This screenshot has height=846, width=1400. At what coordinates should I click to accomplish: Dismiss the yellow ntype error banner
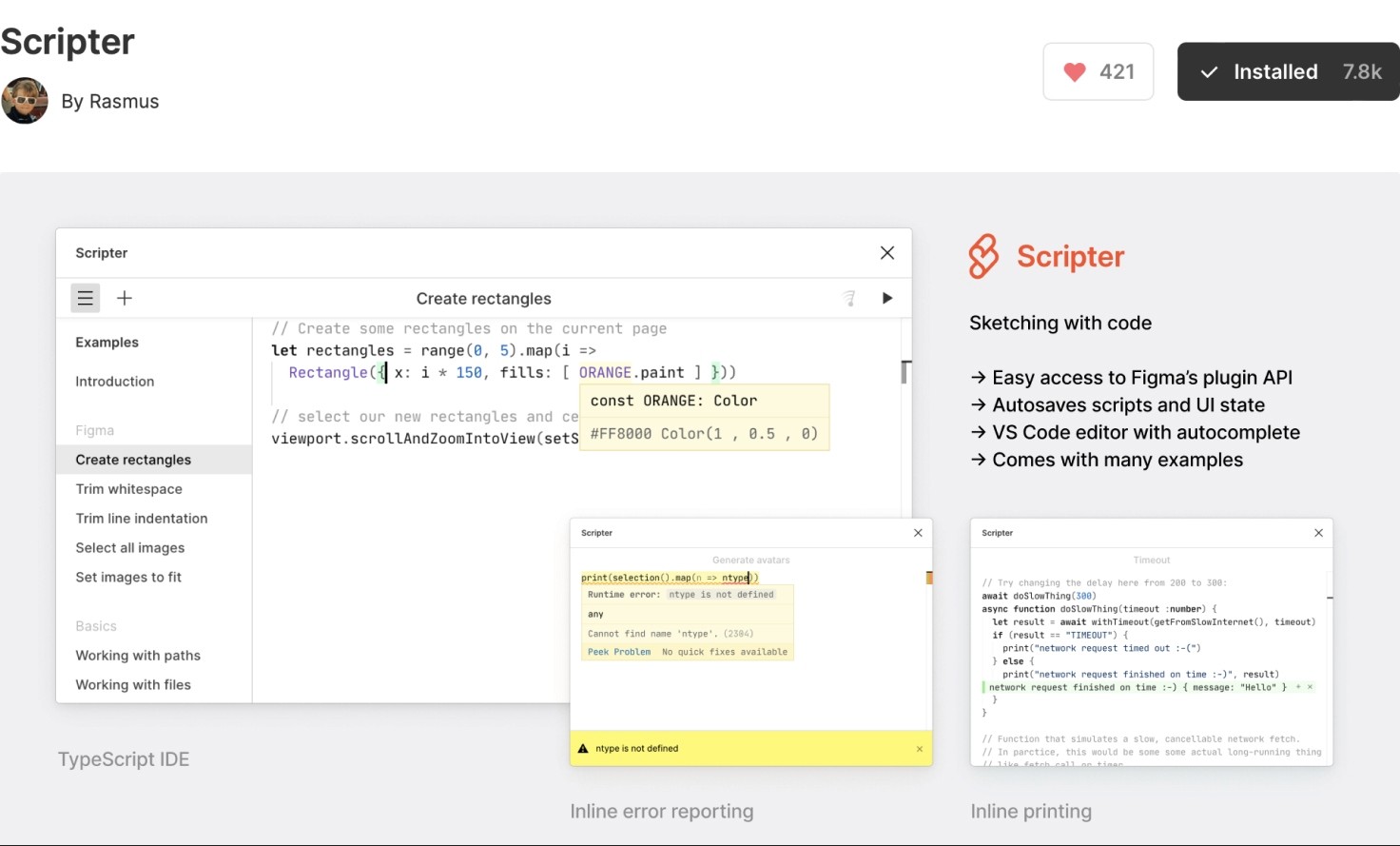[x=920, y=749]
